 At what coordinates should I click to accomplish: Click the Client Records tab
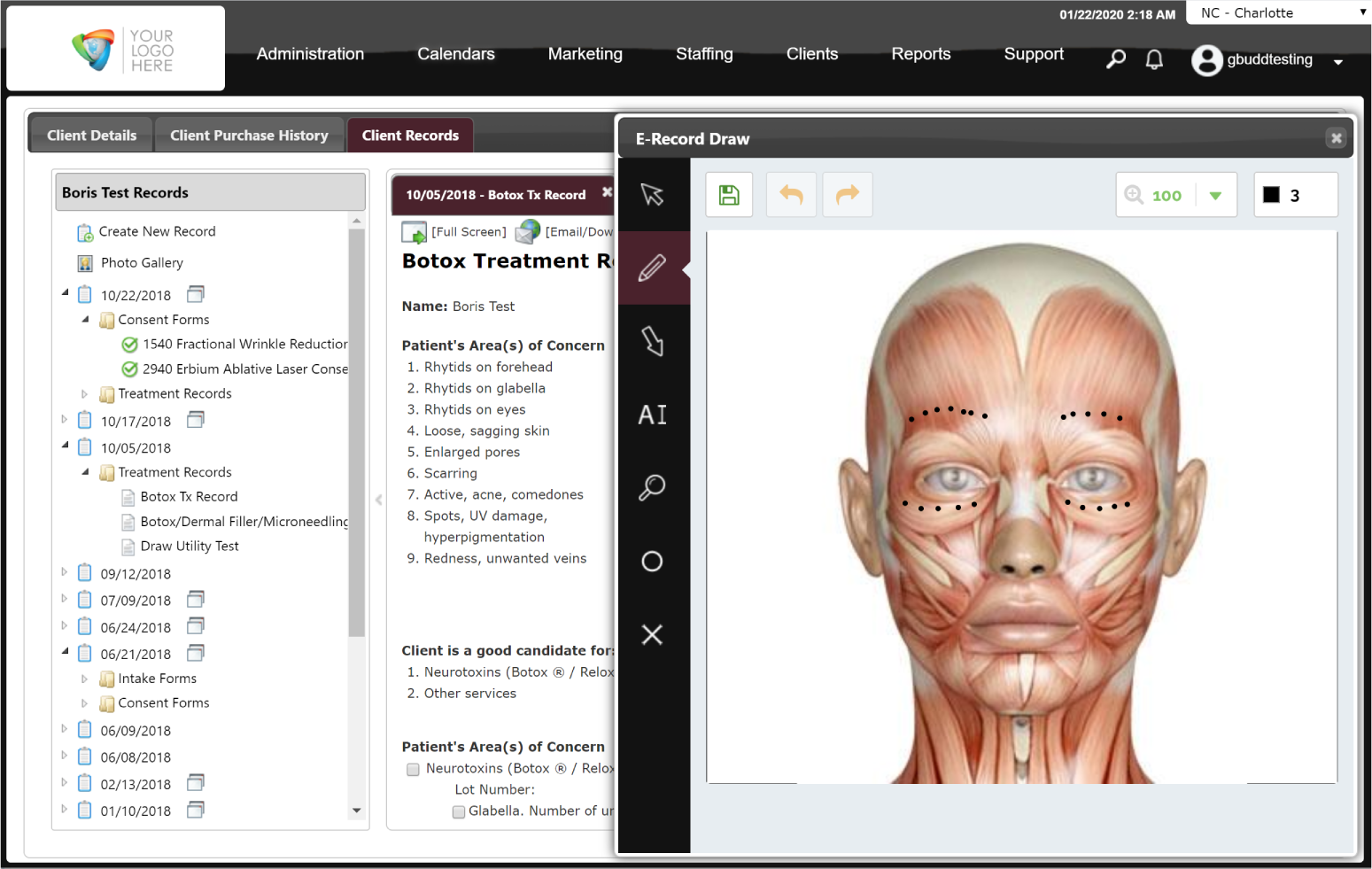click(410, 136)
